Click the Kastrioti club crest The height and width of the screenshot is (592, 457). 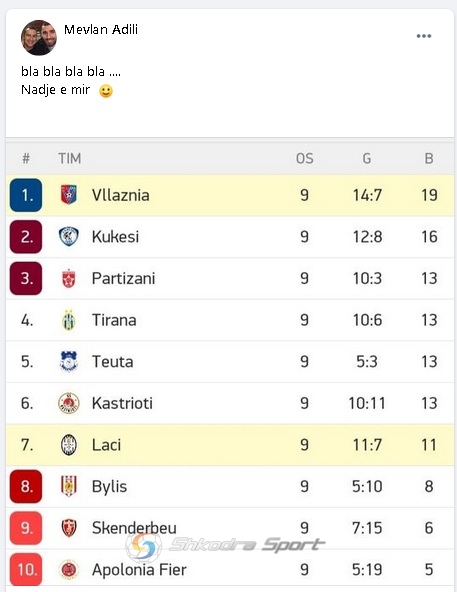pos(69,403)
